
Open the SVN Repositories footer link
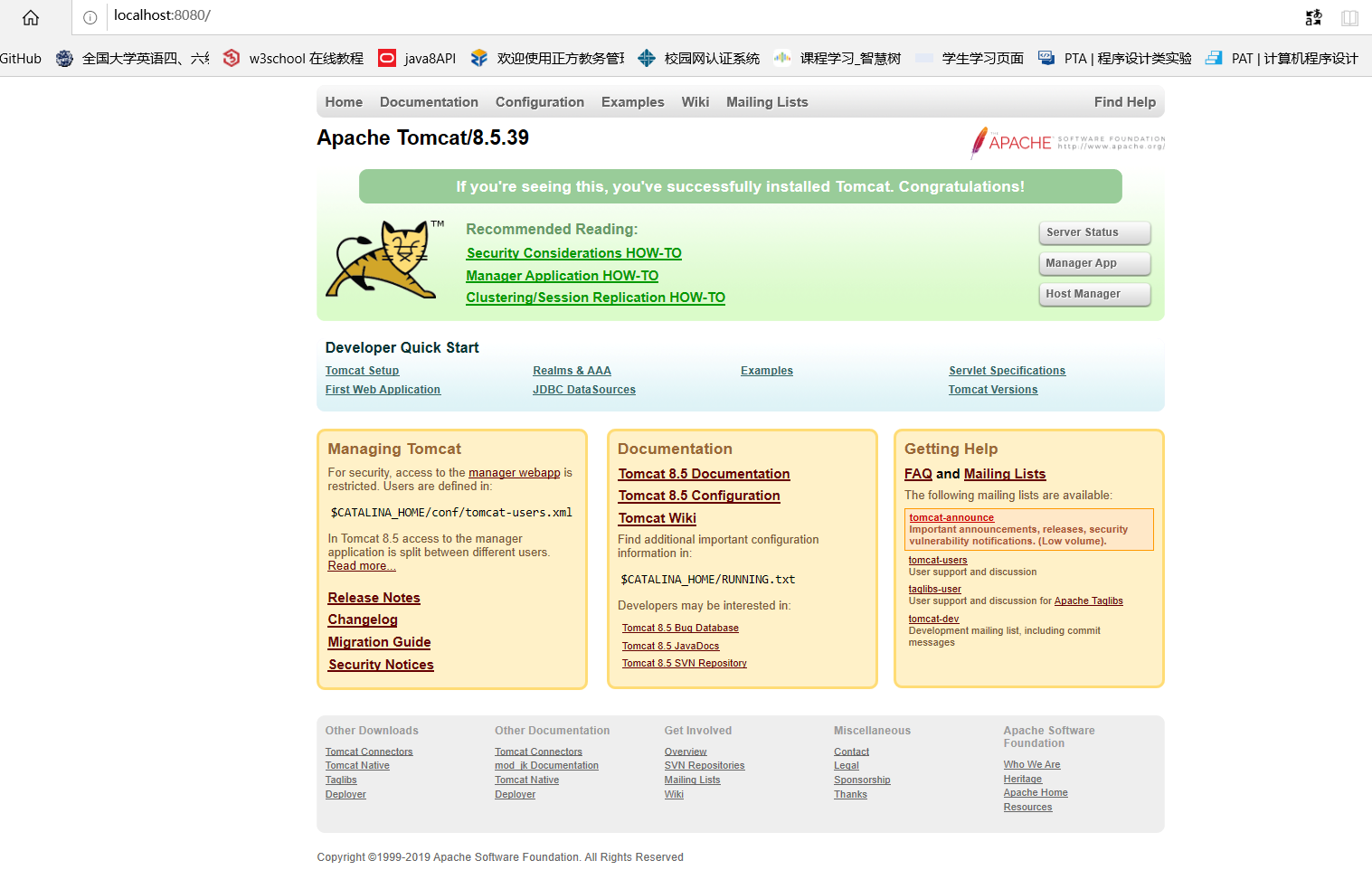(705, 766)
